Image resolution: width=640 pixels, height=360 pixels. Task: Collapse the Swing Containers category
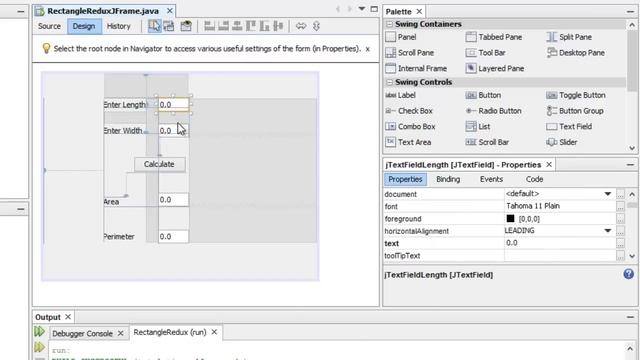pos(389,24)
